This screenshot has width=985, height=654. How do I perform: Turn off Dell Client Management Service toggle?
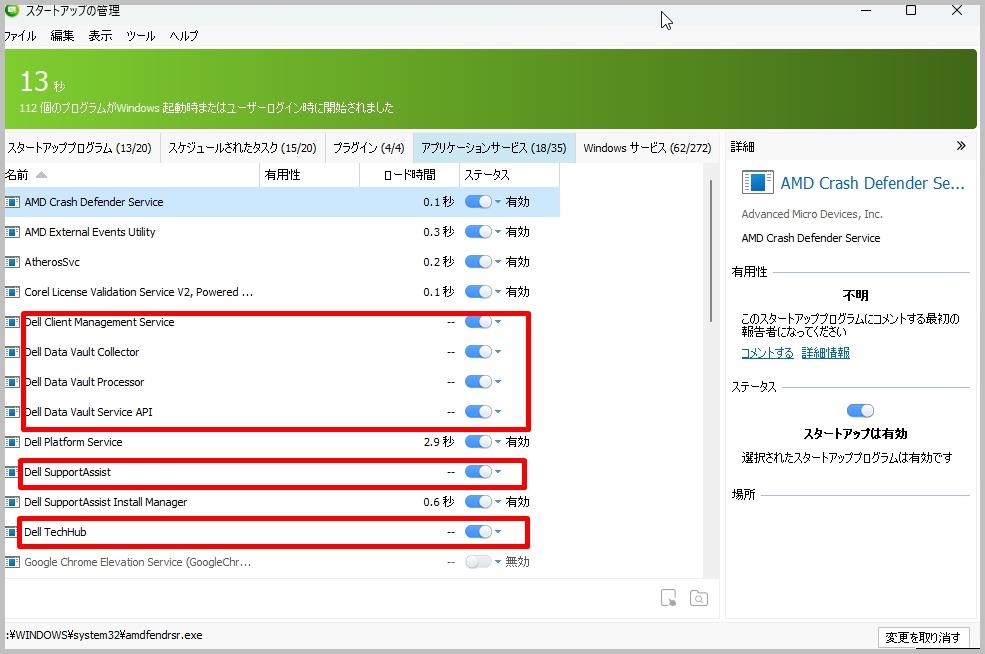coord(478,322)
